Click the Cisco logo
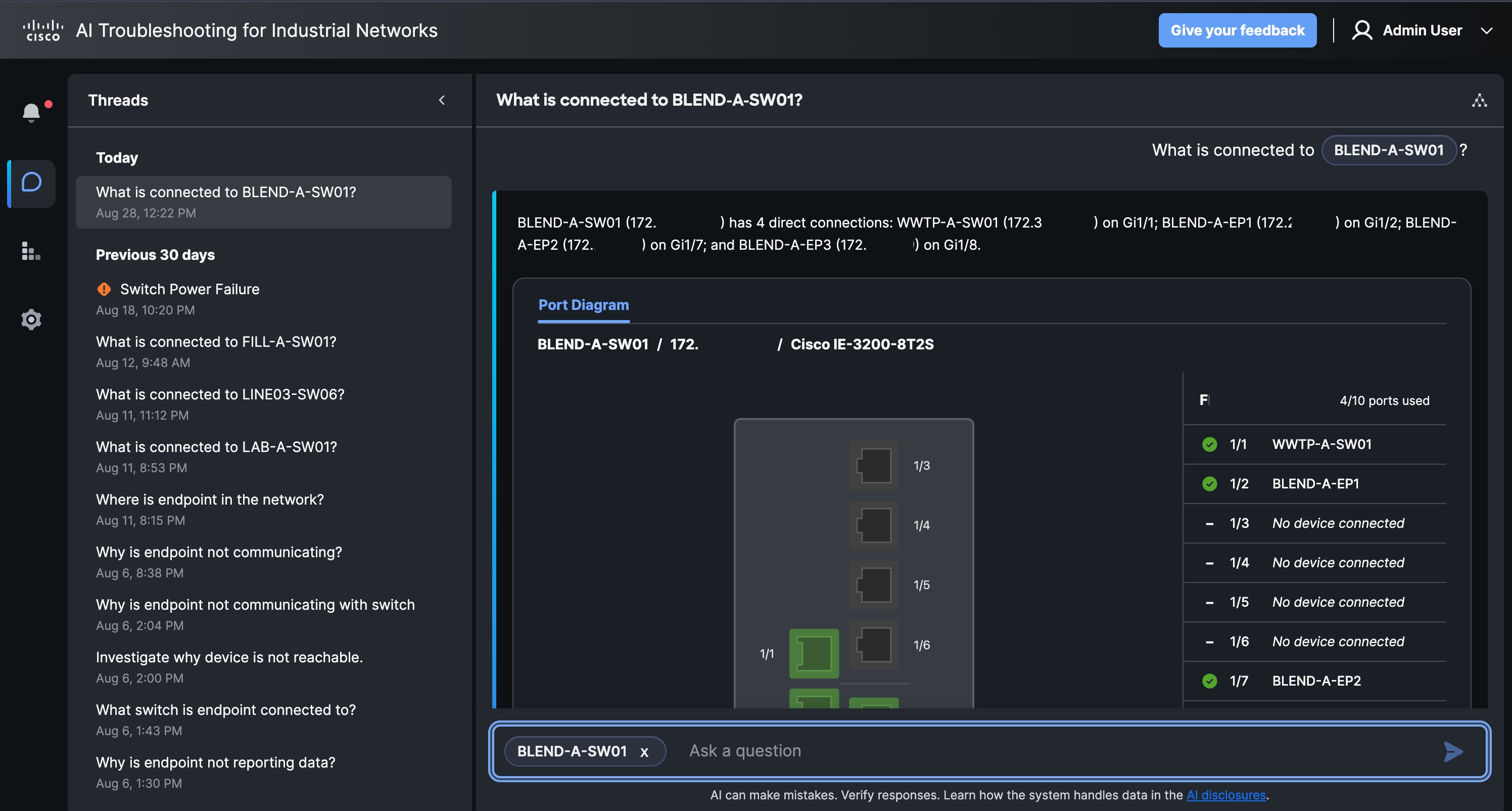The width and height of the screenshot is (1512, 811). point(43,30)
